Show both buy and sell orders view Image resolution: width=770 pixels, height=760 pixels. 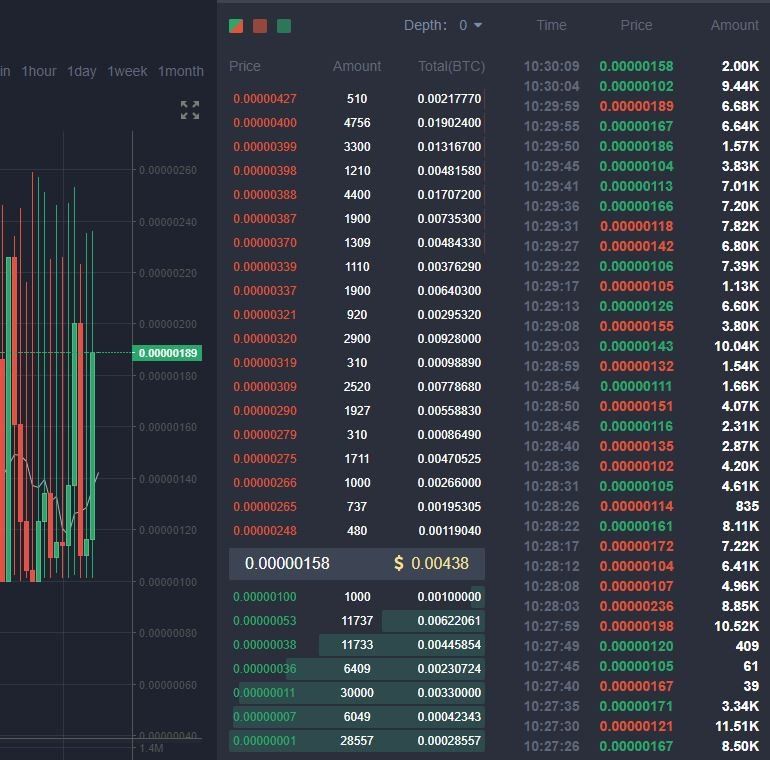(x=236, y=26)
